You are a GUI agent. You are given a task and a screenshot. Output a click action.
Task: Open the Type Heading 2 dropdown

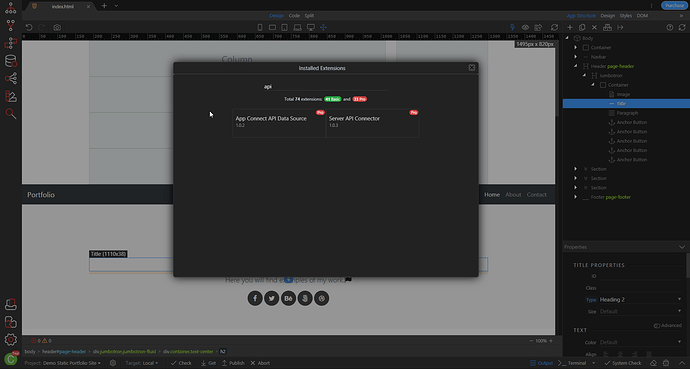click(640, 300)
